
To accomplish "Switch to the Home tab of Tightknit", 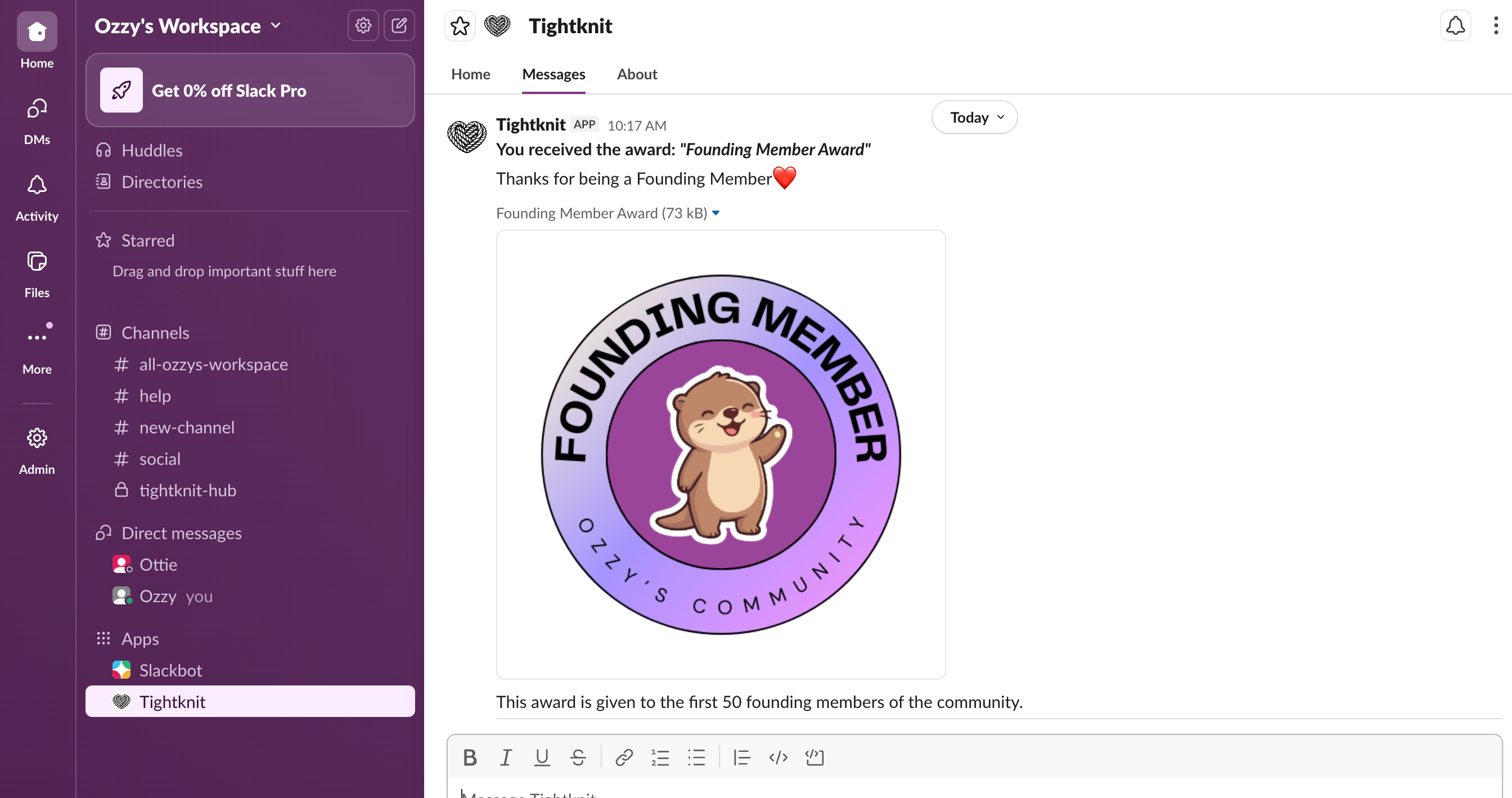I will [470, 74].
